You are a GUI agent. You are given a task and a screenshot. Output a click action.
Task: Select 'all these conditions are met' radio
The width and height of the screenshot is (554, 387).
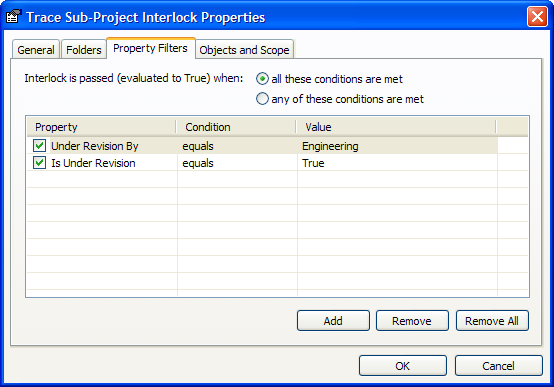pyautogui.click(x=262, y=79)
